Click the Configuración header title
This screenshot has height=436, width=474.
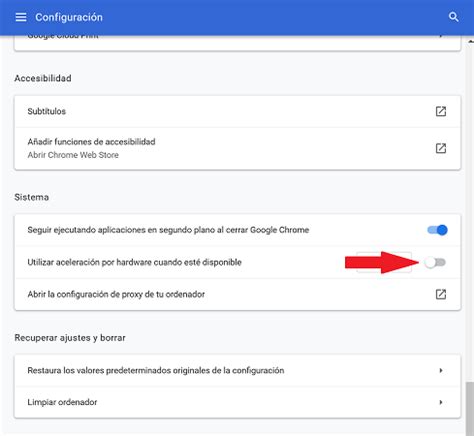(x=69, y=17)
